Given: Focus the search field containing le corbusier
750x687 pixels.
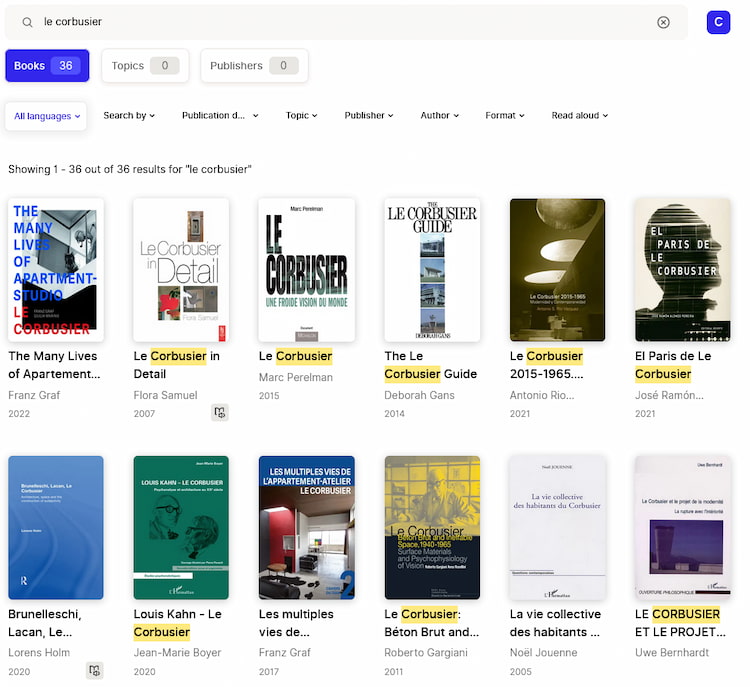Looking at the screenshot, I should (346, 22).
